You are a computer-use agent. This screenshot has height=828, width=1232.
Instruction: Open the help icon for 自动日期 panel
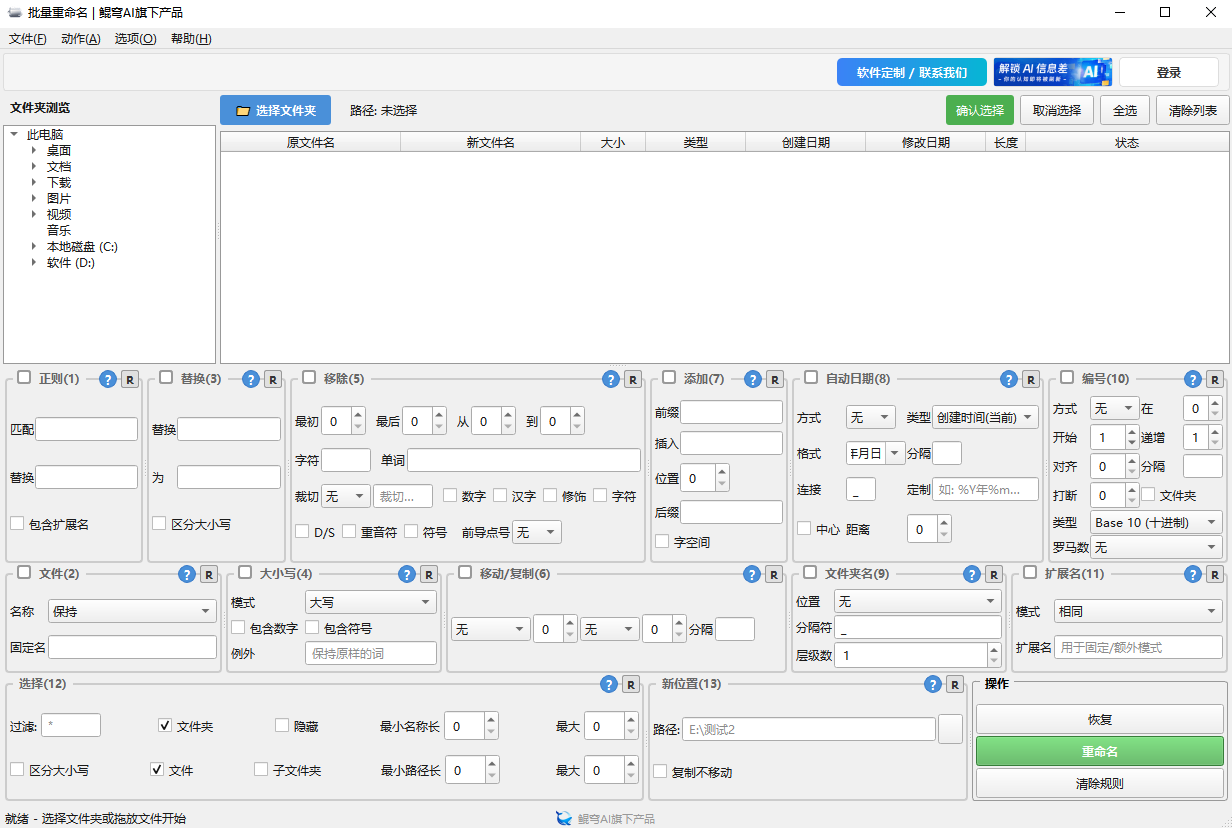point(1008,379)
